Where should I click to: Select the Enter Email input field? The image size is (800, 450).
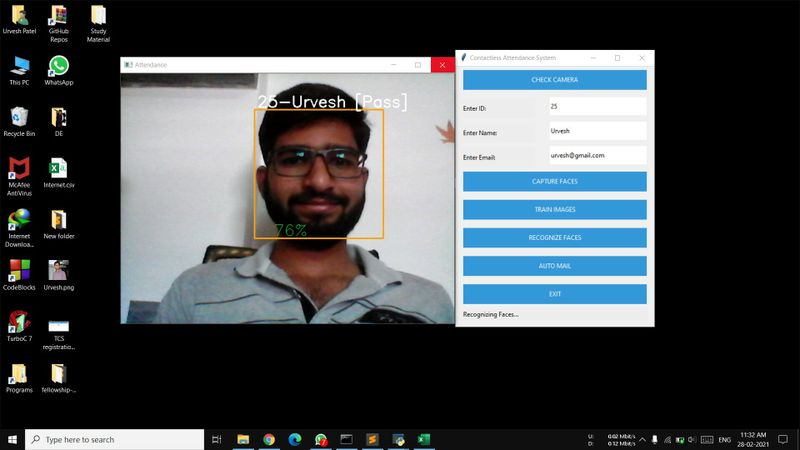pos(597,156)
